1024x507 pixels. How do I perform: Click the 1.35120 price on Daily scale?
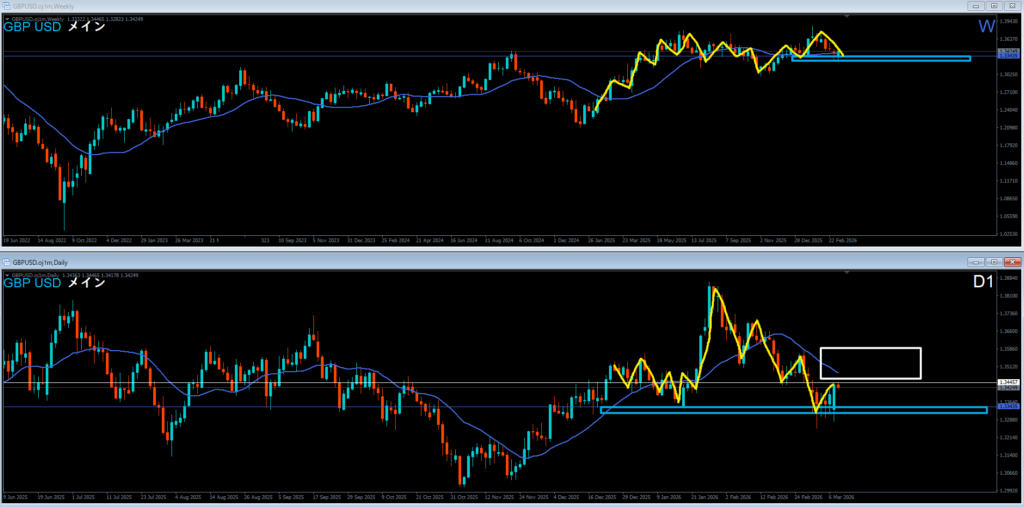pyautogui.click(x=1009, y=367)
